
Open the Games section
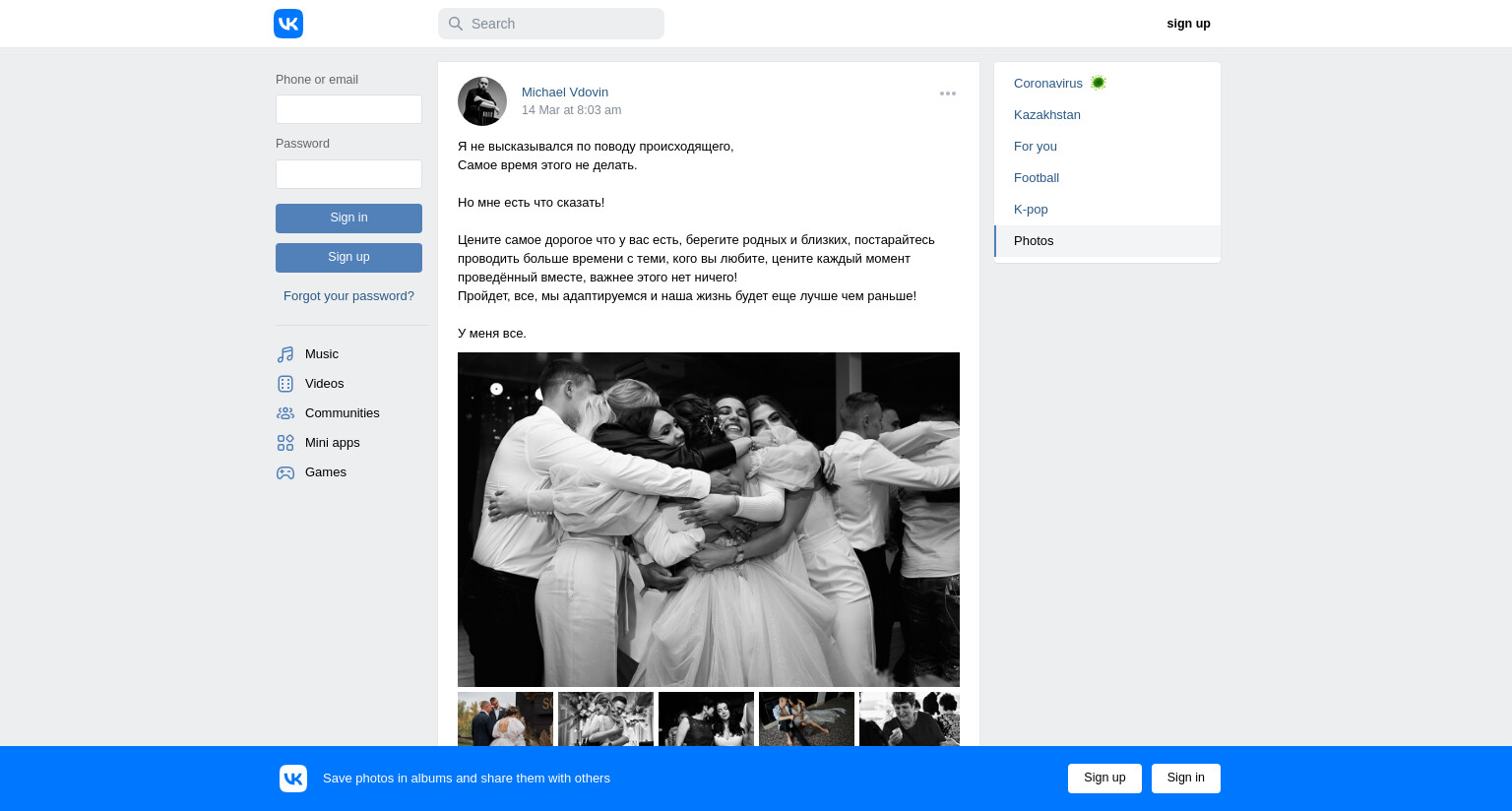[x=326, y=472]
